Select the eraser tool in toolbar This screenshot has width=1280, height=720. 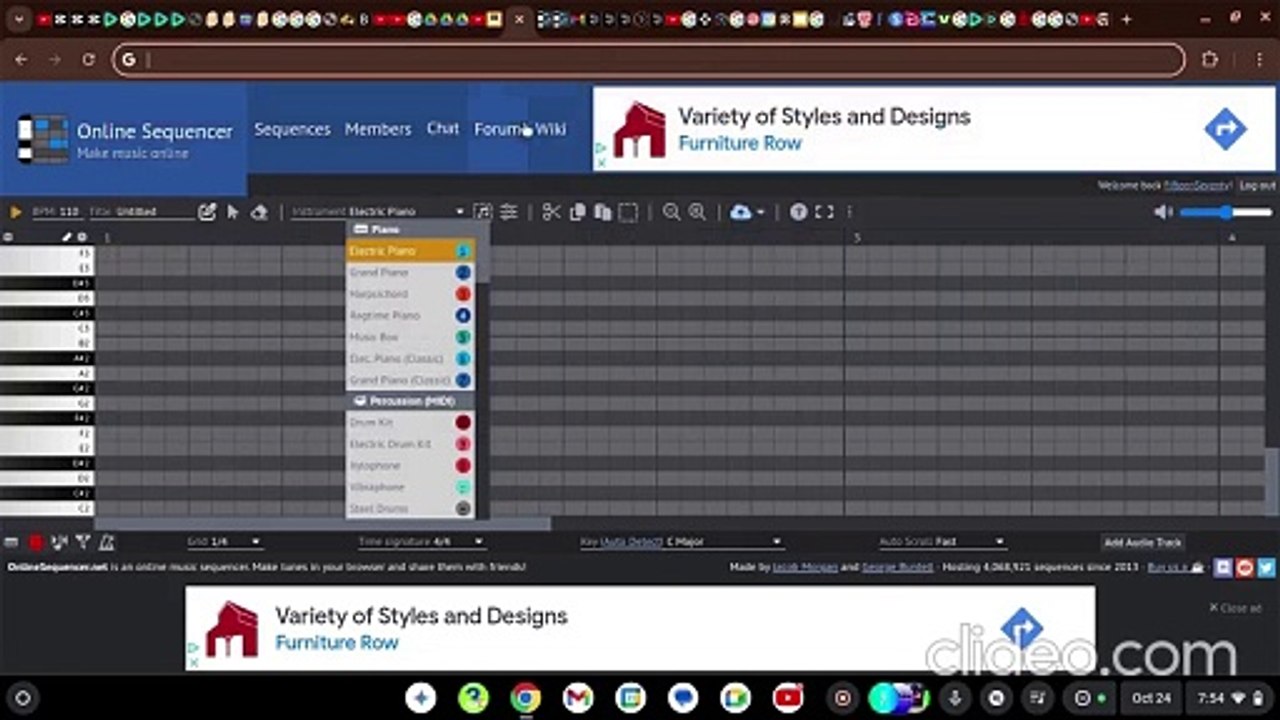coord(259,212)
